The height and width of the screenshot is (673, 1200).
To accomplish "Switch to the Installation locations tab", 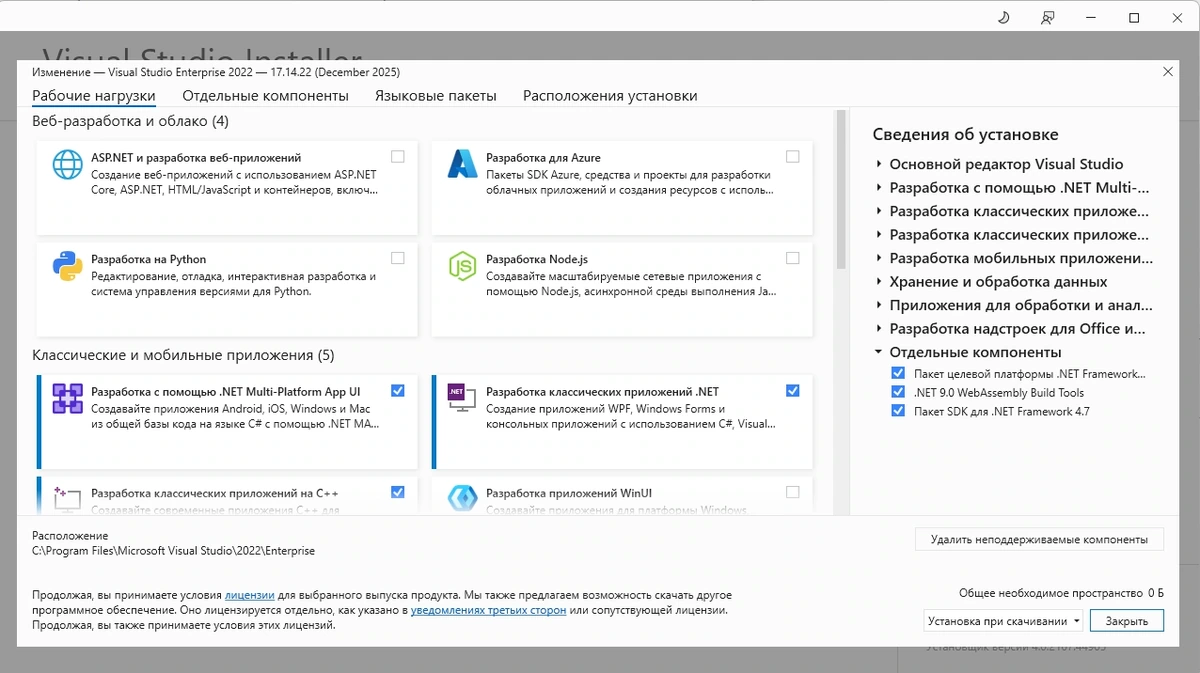I will (610, 96).
